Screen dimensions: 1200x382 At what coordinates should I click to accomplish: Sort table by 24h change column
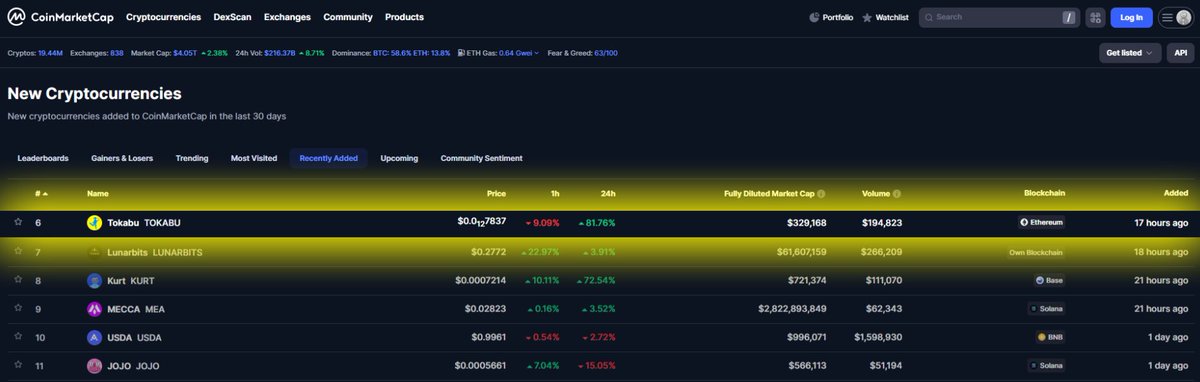608,194
